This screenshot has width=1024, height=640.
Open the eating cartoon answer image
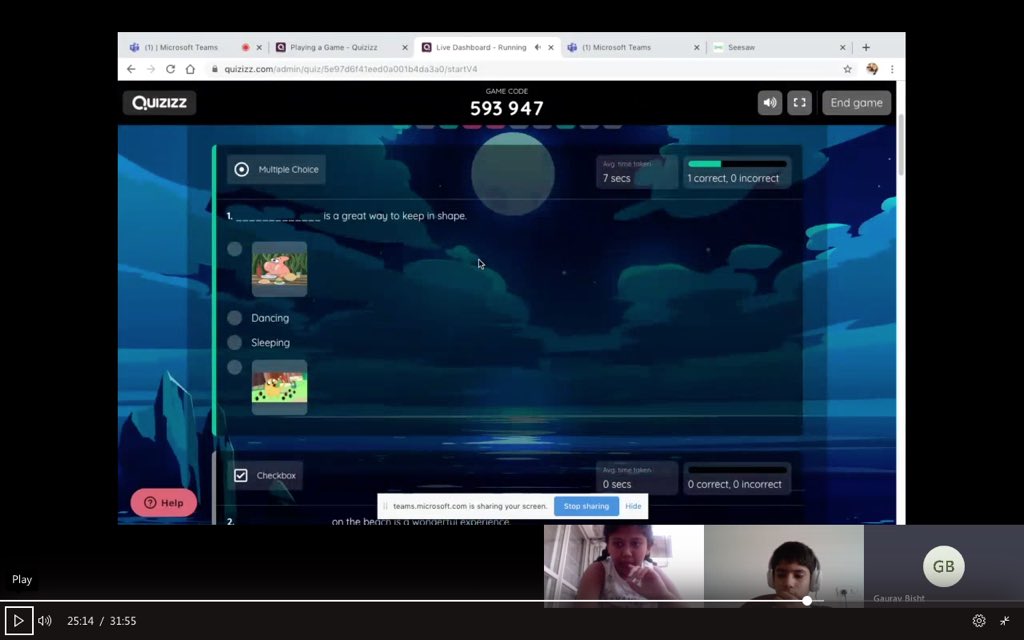(280, 269)
